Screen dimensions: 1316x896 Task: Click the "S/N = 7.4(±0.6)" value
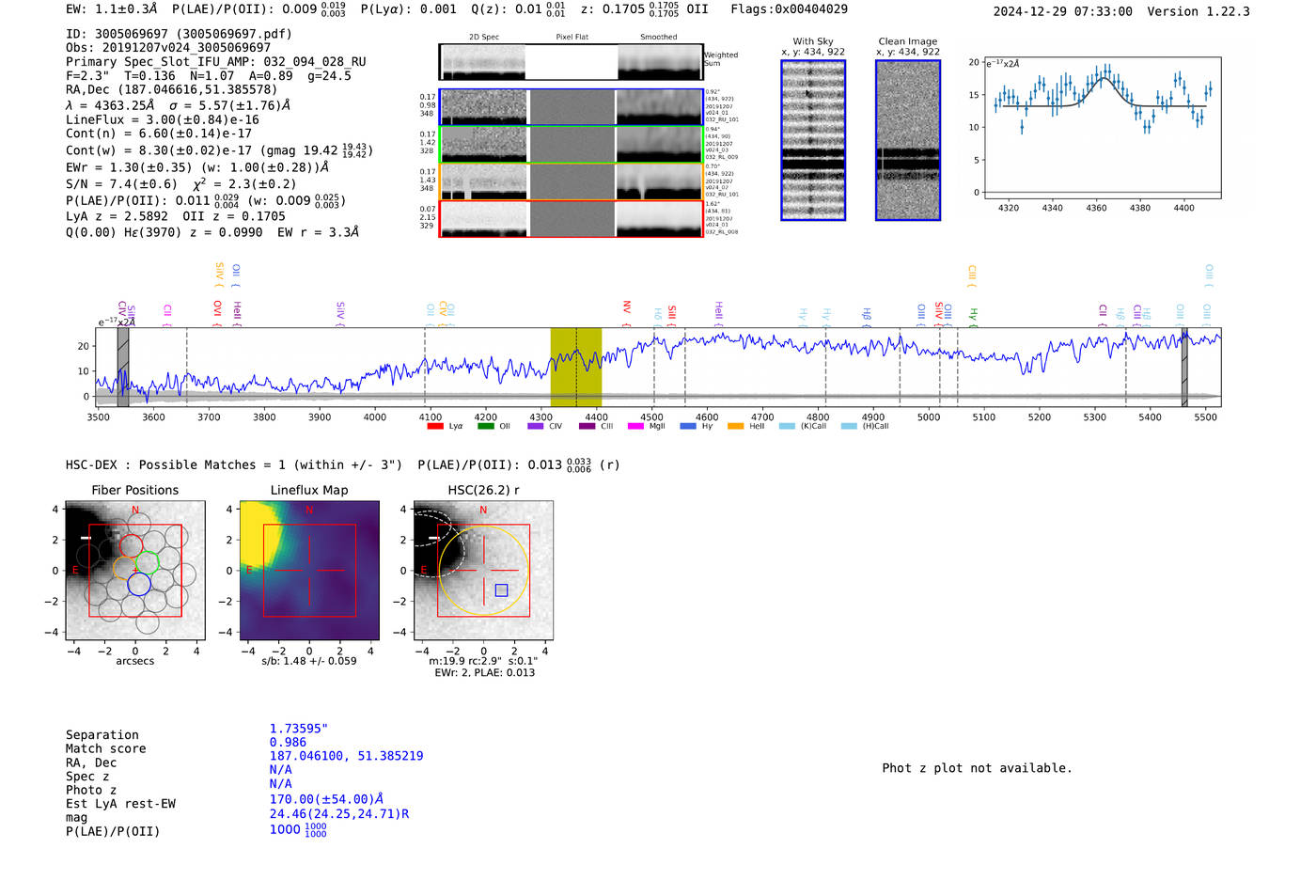tap(121, 184)
